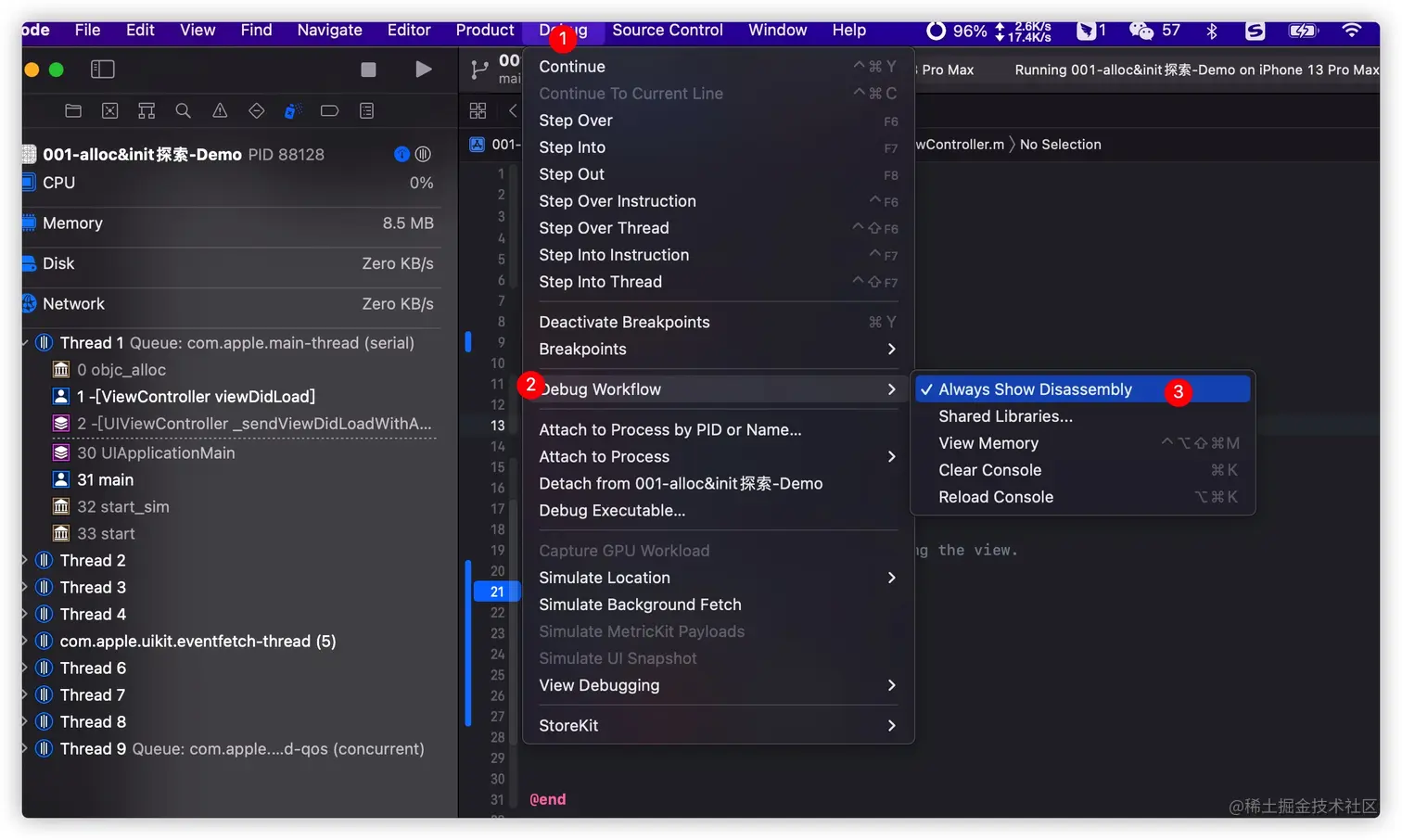This screenshot has height=840, width=1402.
Task: Choose Detach from 001-alloc&init探索-Demo
Action: tap(719, 483)
